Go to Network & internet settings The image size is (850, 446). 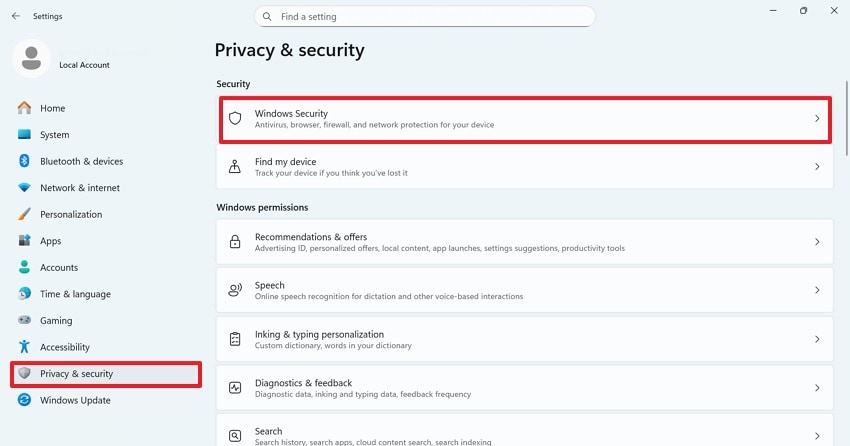point(79,188)
